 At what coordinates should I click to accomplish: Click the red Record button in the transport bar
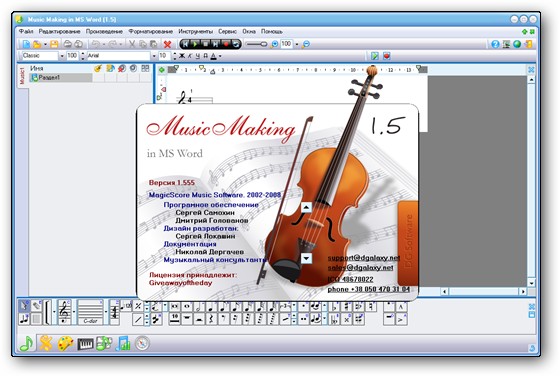pos(226,44)
